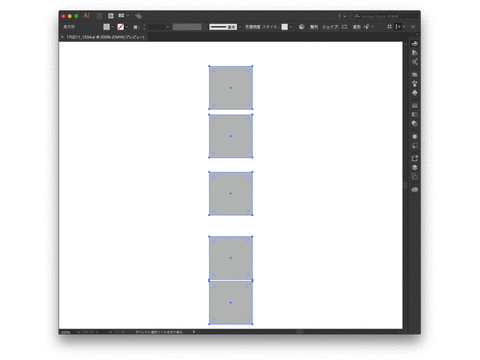Expand the Align To dropdown arrow
Screen dimensions: 480x360
click(404, 27)
